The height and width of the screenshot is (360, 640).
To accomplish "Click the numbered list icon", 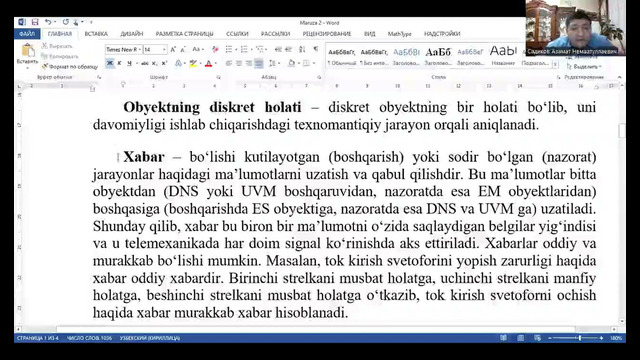I will 245,49.
